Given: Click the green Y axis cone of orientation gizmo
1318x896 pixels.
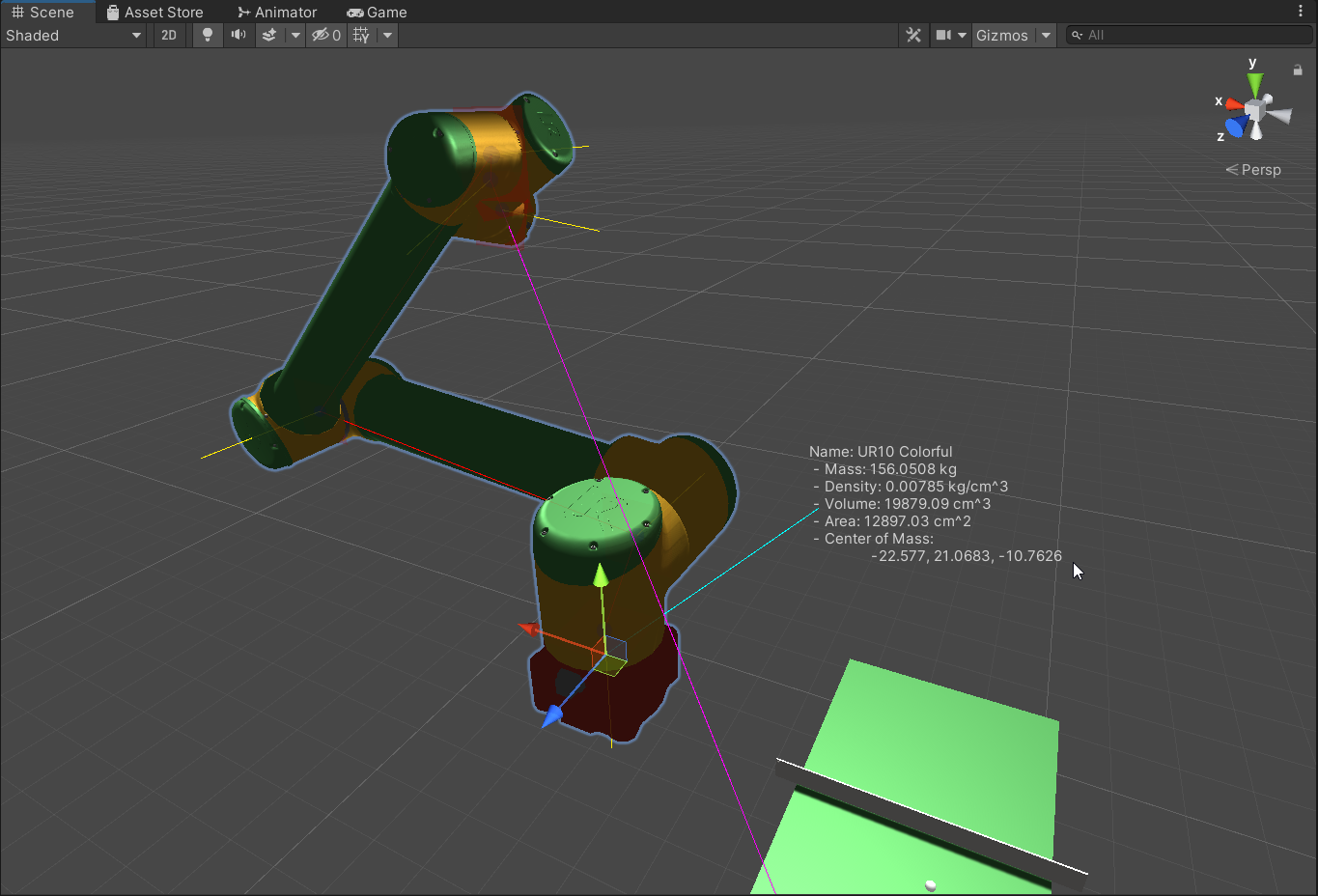Looking at the screenshot, I should coord(1254,85).
